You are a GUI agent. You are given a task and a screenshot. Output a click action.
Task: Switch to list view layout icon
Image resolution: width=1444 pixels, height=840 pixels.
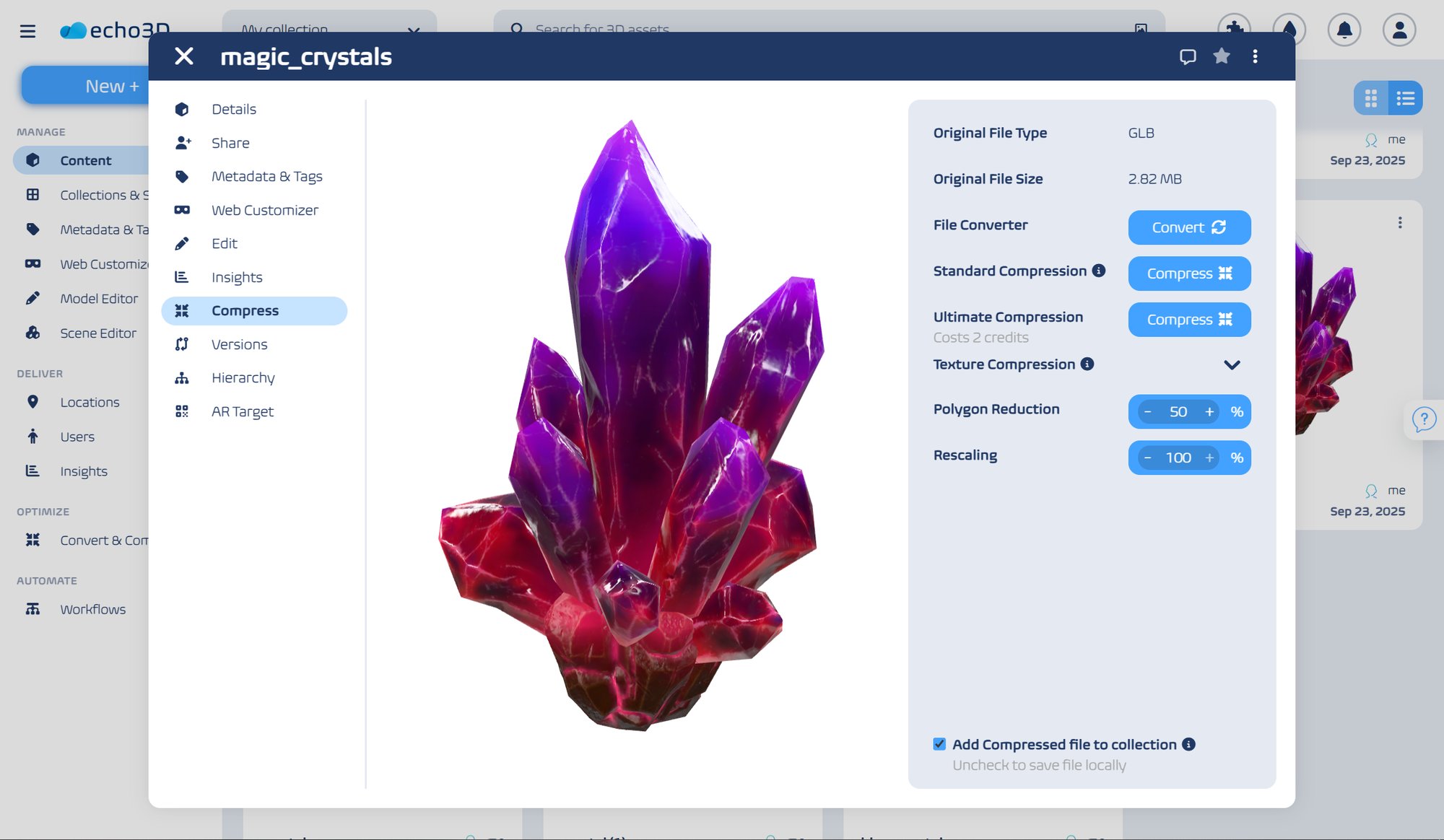(1405, 98)
